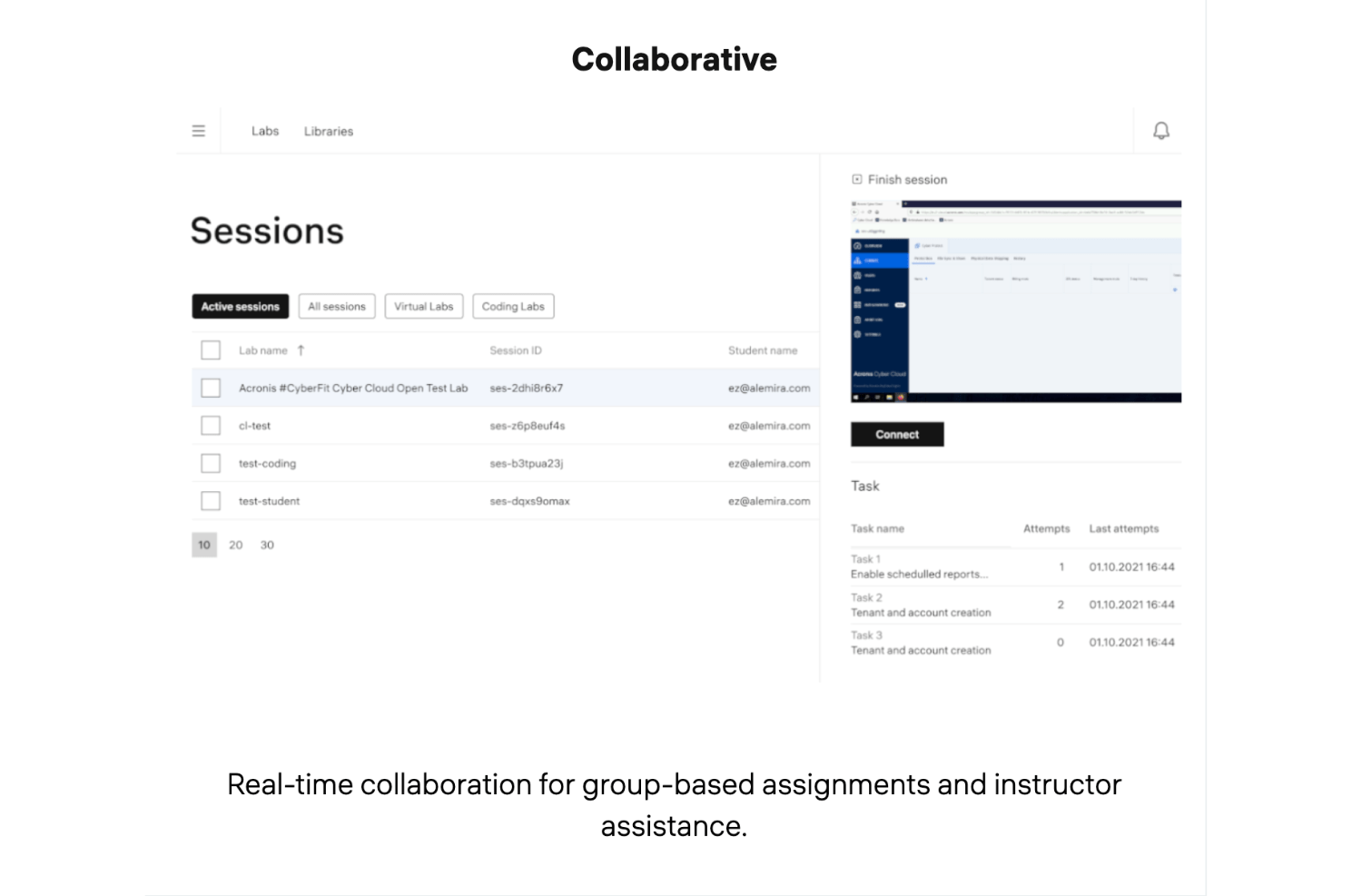Open Task 1 Enable scheduled reports row
Viewport: 1352px width, 896px height.
(x=919, y=567)
